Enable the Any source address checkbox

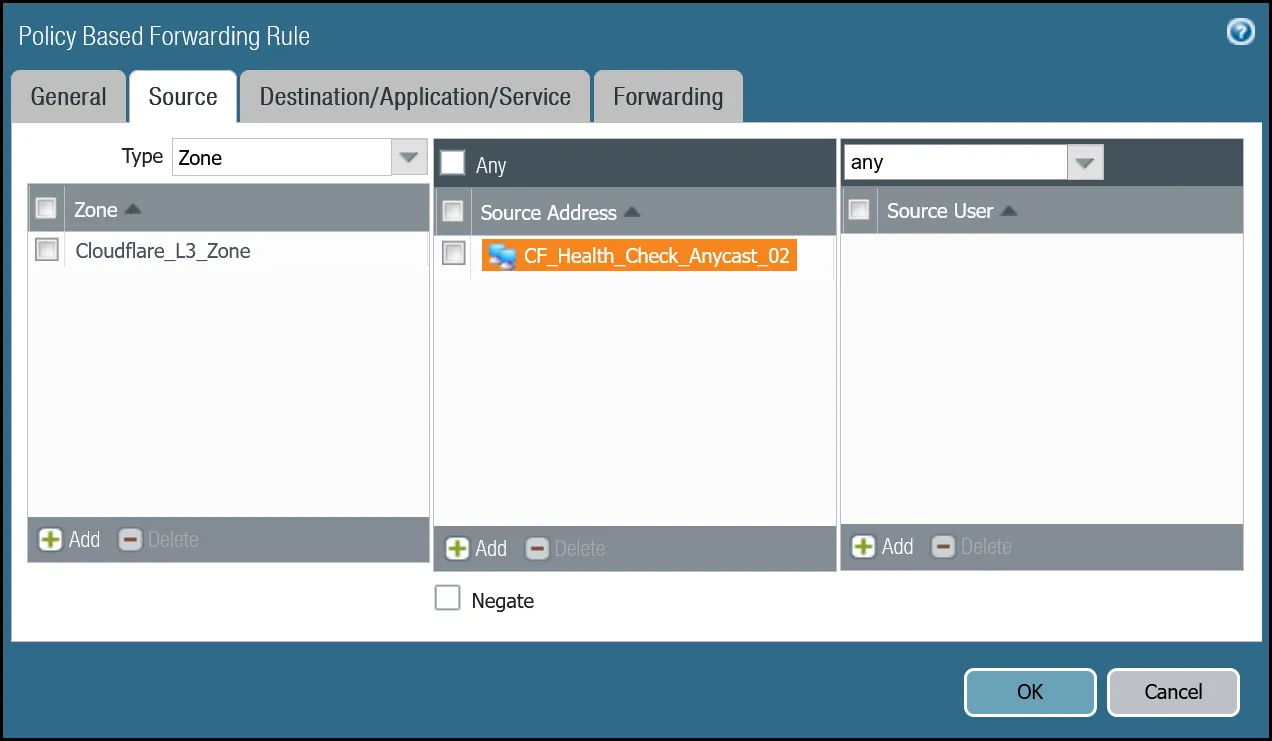(x=453, y=163)
